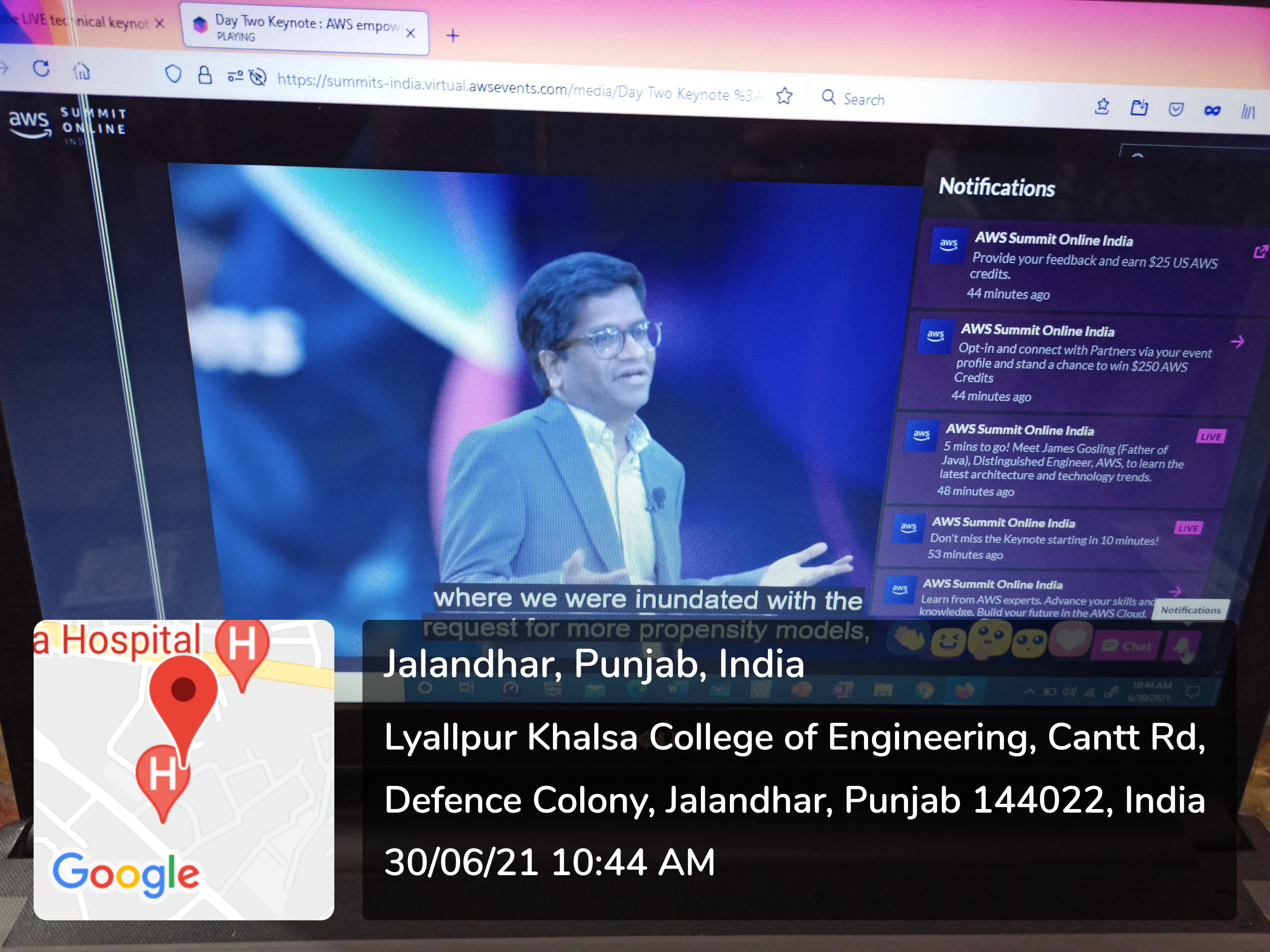Click the Chrome icon in the taskbar
The image size is (1270, 952).
coord(924,690)
